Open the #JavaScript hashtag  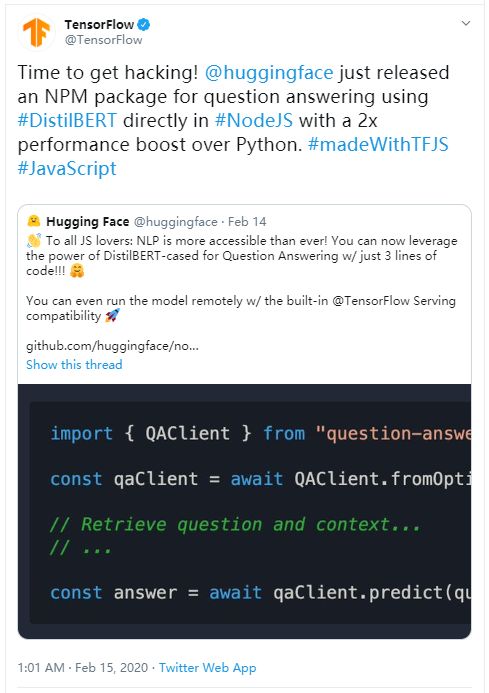coord(67,168)
